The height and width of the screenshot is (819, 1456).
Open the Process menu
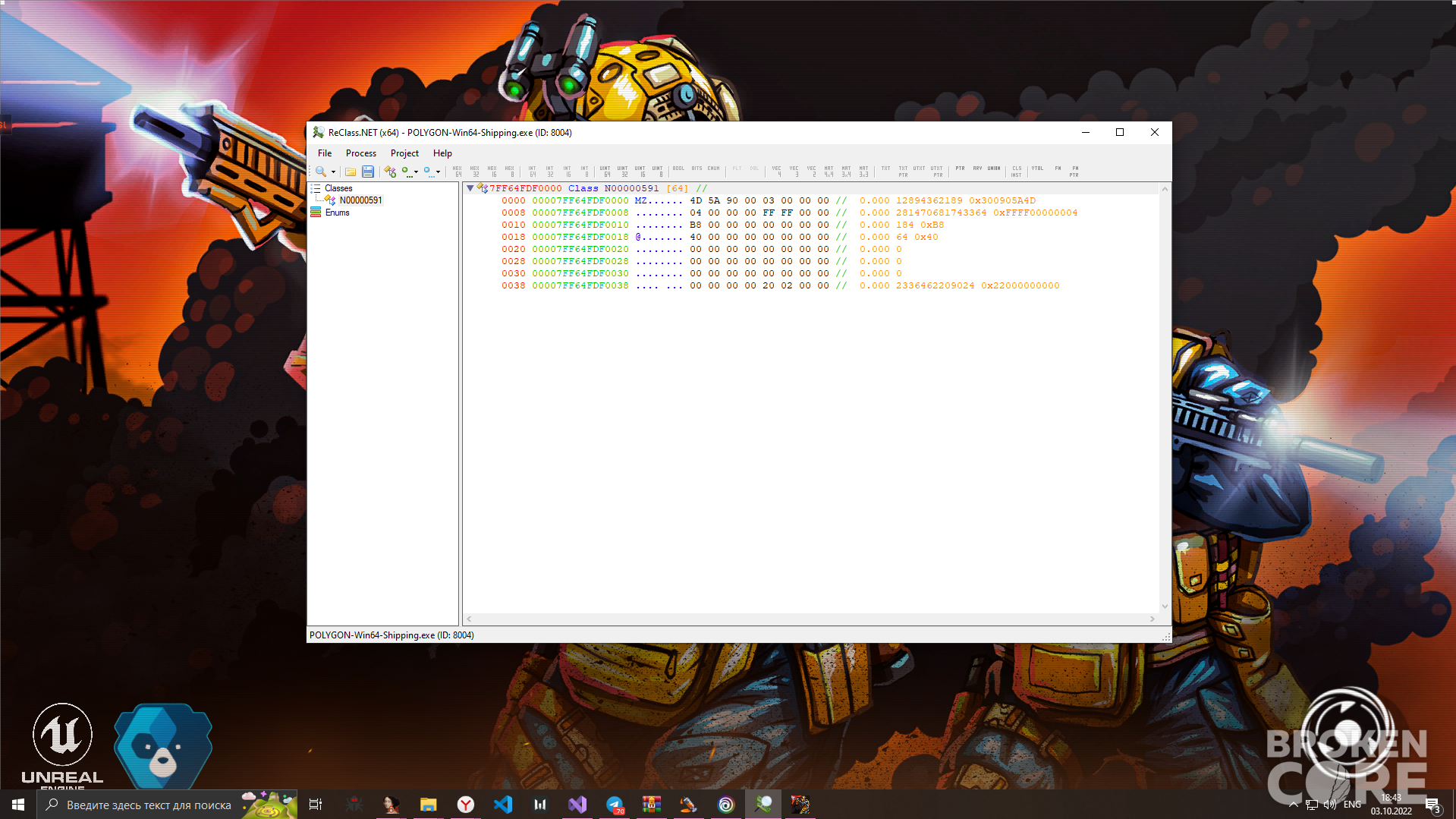coord(361,153)
